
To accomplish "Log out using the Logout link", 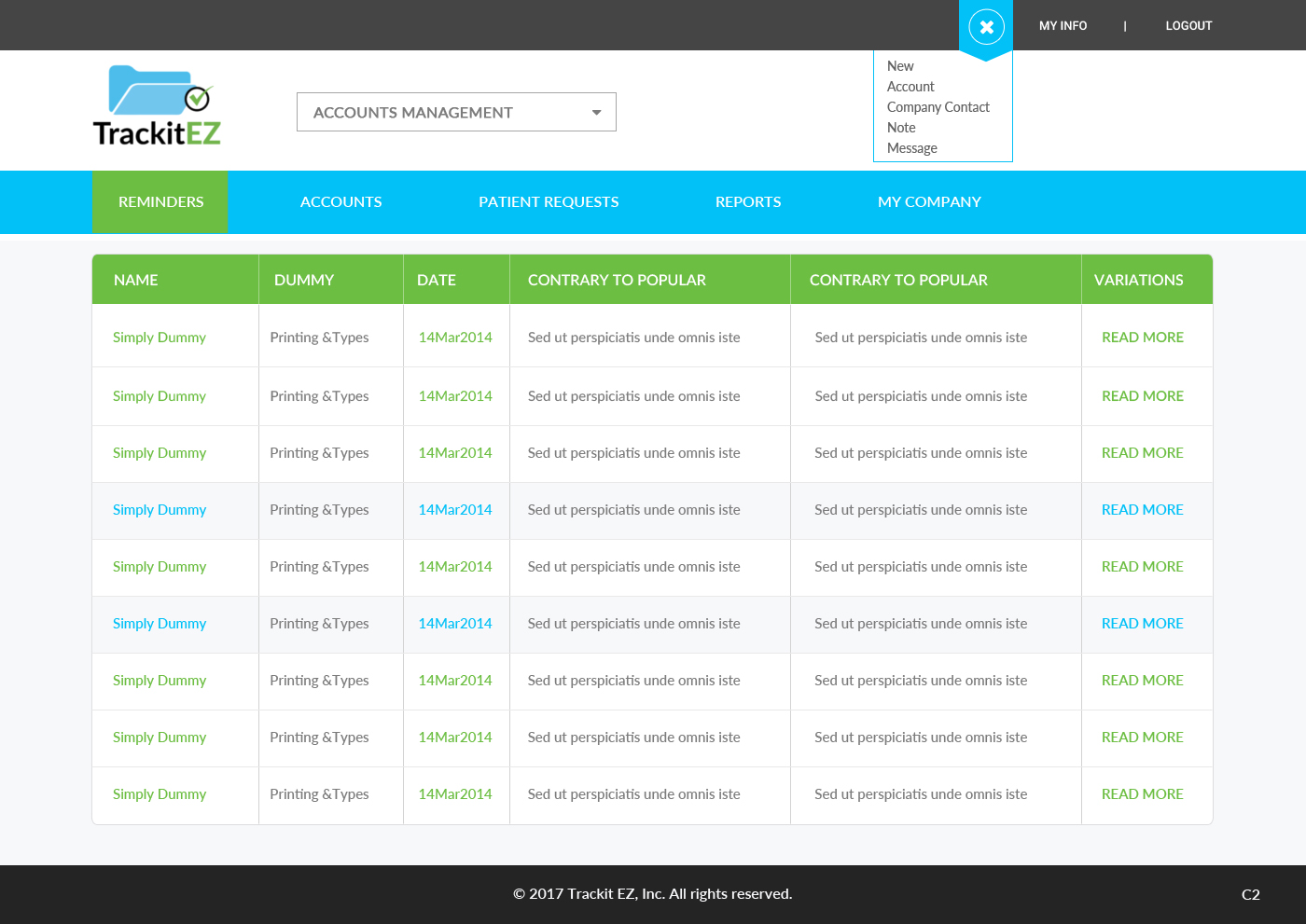I will point(1188,26).
